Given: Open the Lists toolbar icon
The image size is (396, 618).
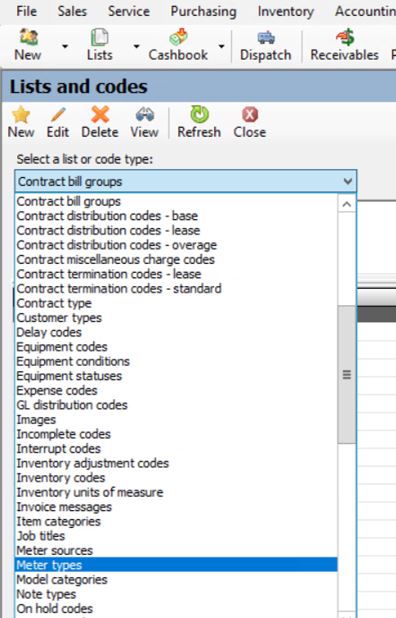Looking at the screenshot, I should 100,37.
